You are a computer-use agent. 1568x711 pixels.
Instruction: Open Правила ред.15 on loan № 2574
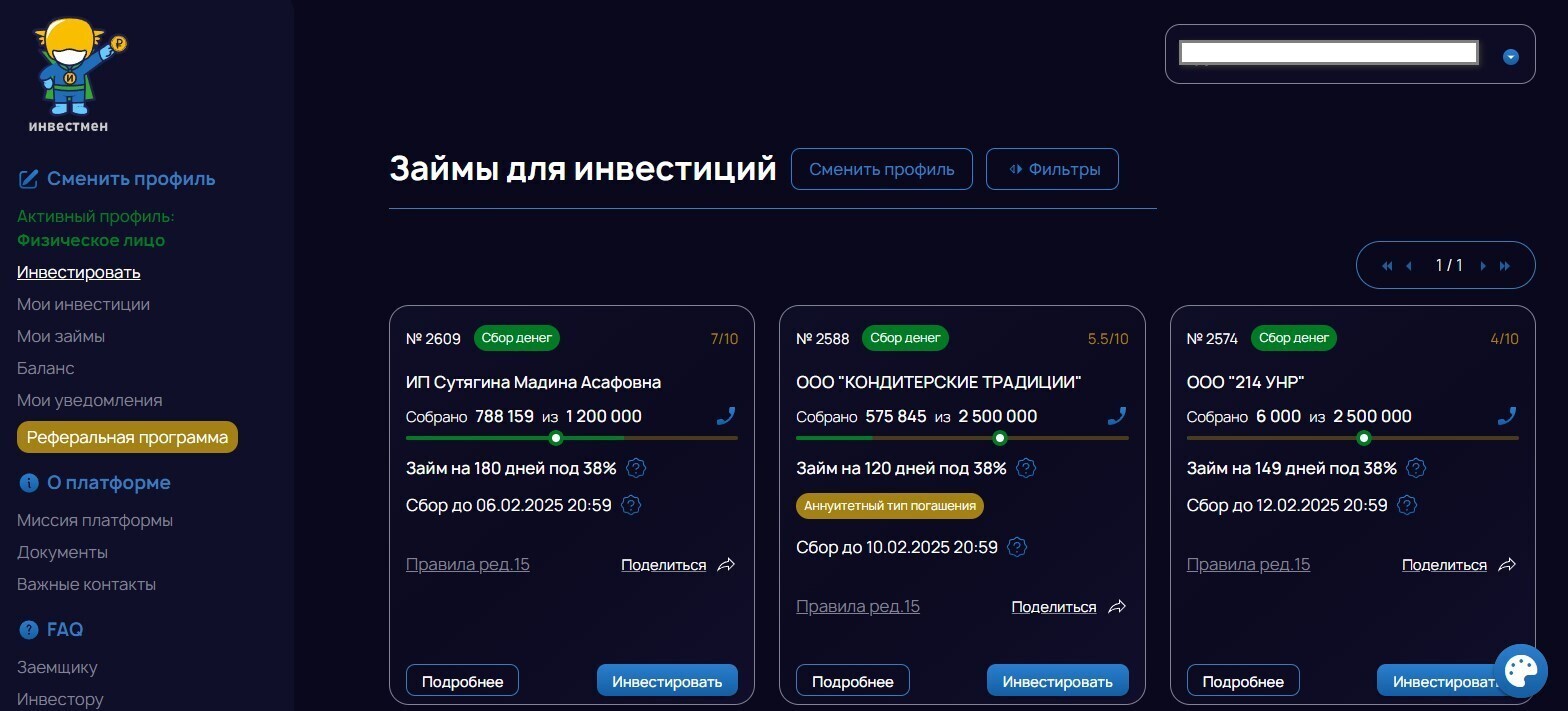coord(1248,564)
